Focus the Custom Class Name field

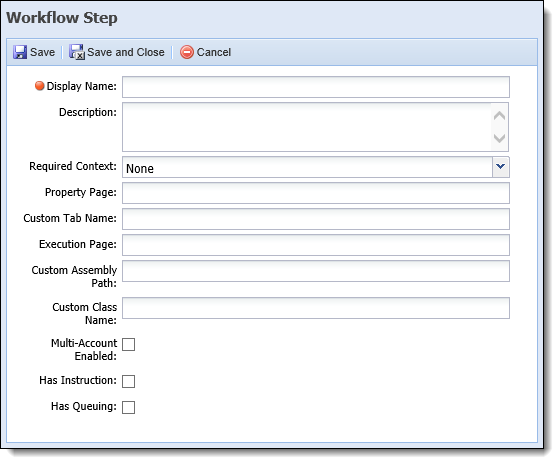click(x=316, y=308)
